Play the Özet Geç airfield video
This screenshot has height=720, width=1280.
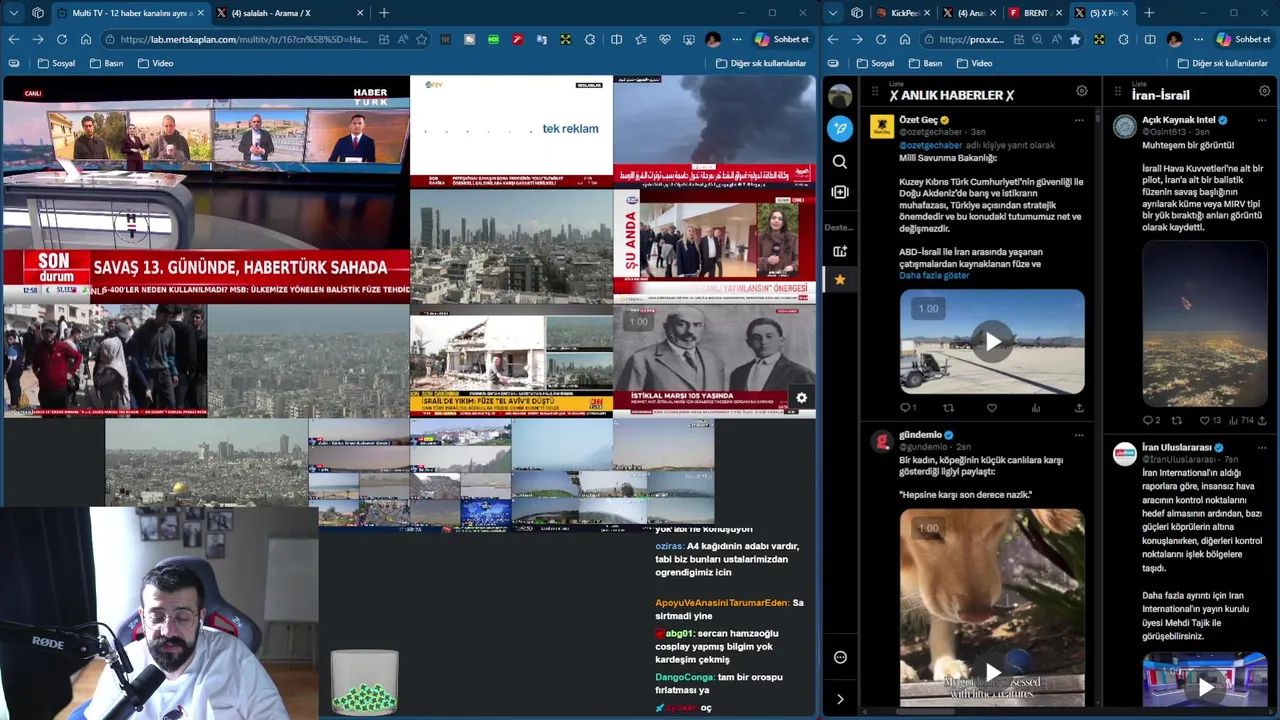point(992,342)
